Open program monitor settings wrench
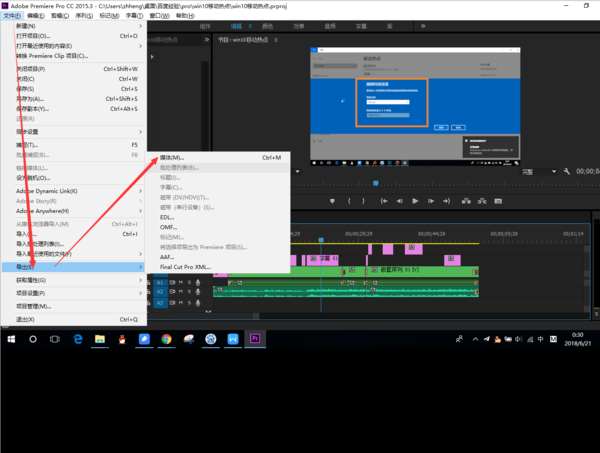Viewport: 600px width, 453px height. tap(567, 171)
